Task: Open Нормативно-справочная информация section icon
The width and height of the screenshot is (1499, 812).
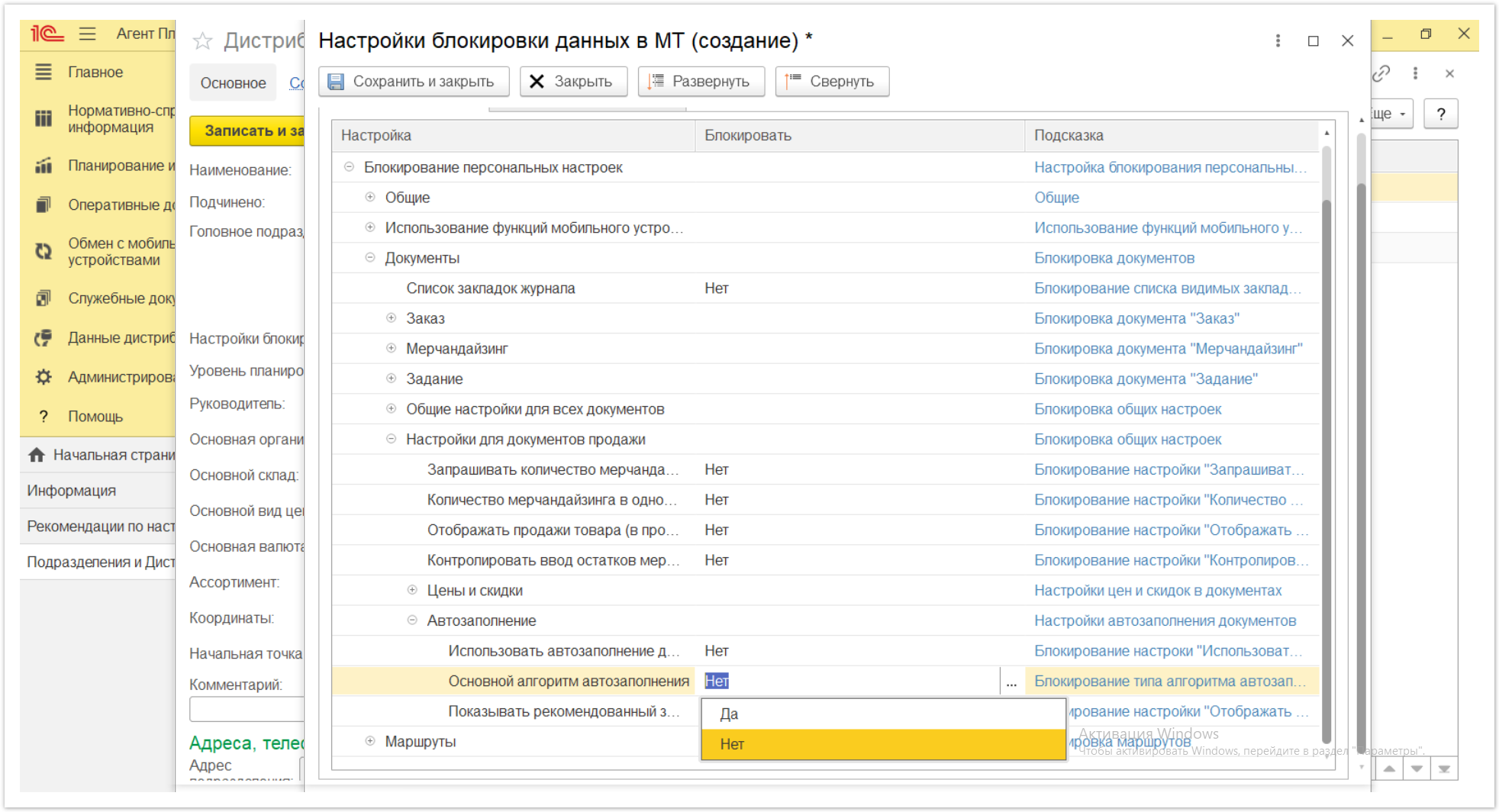Action: coord(44,118)
